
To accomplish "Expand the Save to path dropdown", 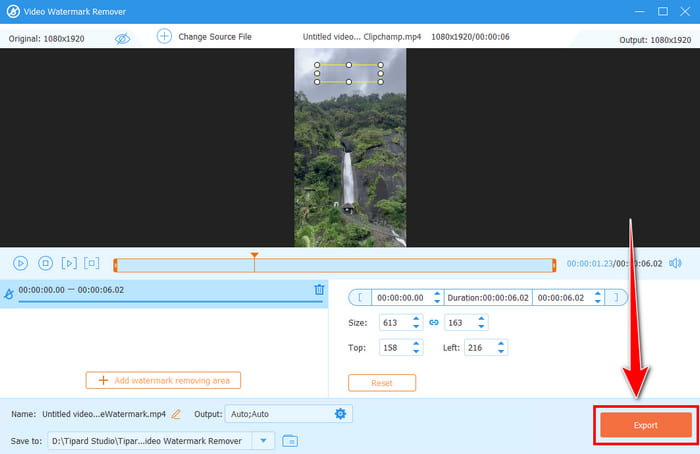I will (263, 440).
